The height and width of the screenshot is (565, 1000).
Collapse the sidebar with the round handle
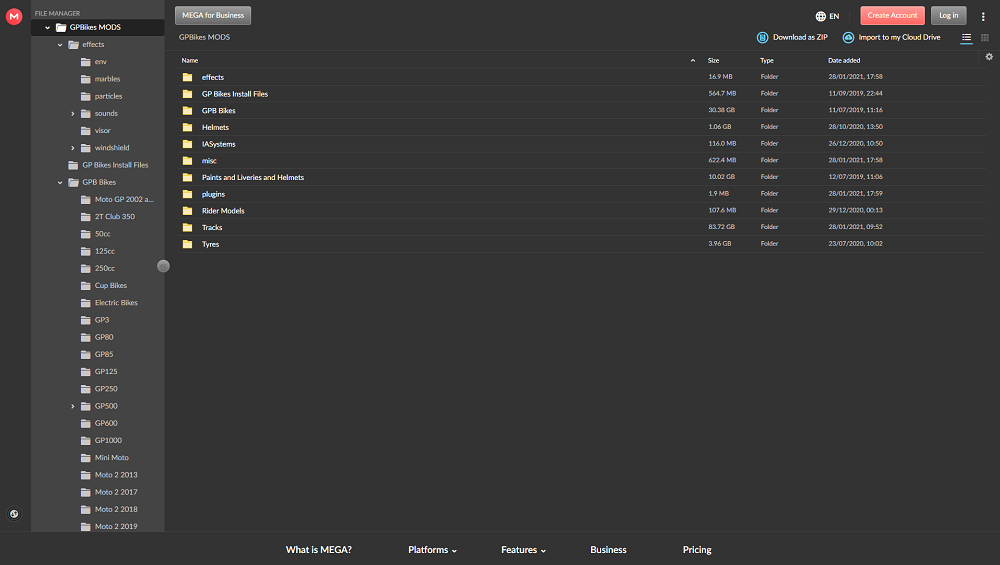163,266
